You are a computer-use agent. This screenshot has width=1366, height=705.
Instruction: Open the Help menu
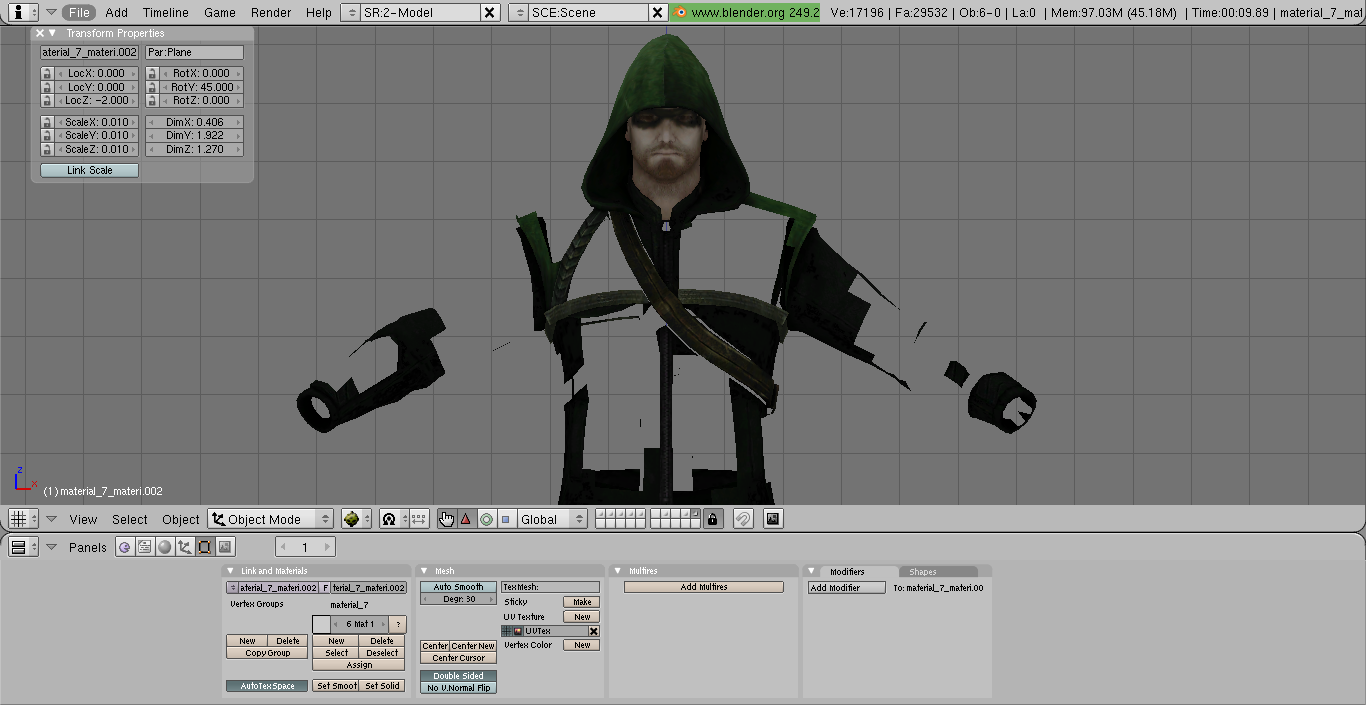pyautogui.click(x=319, y=12)
